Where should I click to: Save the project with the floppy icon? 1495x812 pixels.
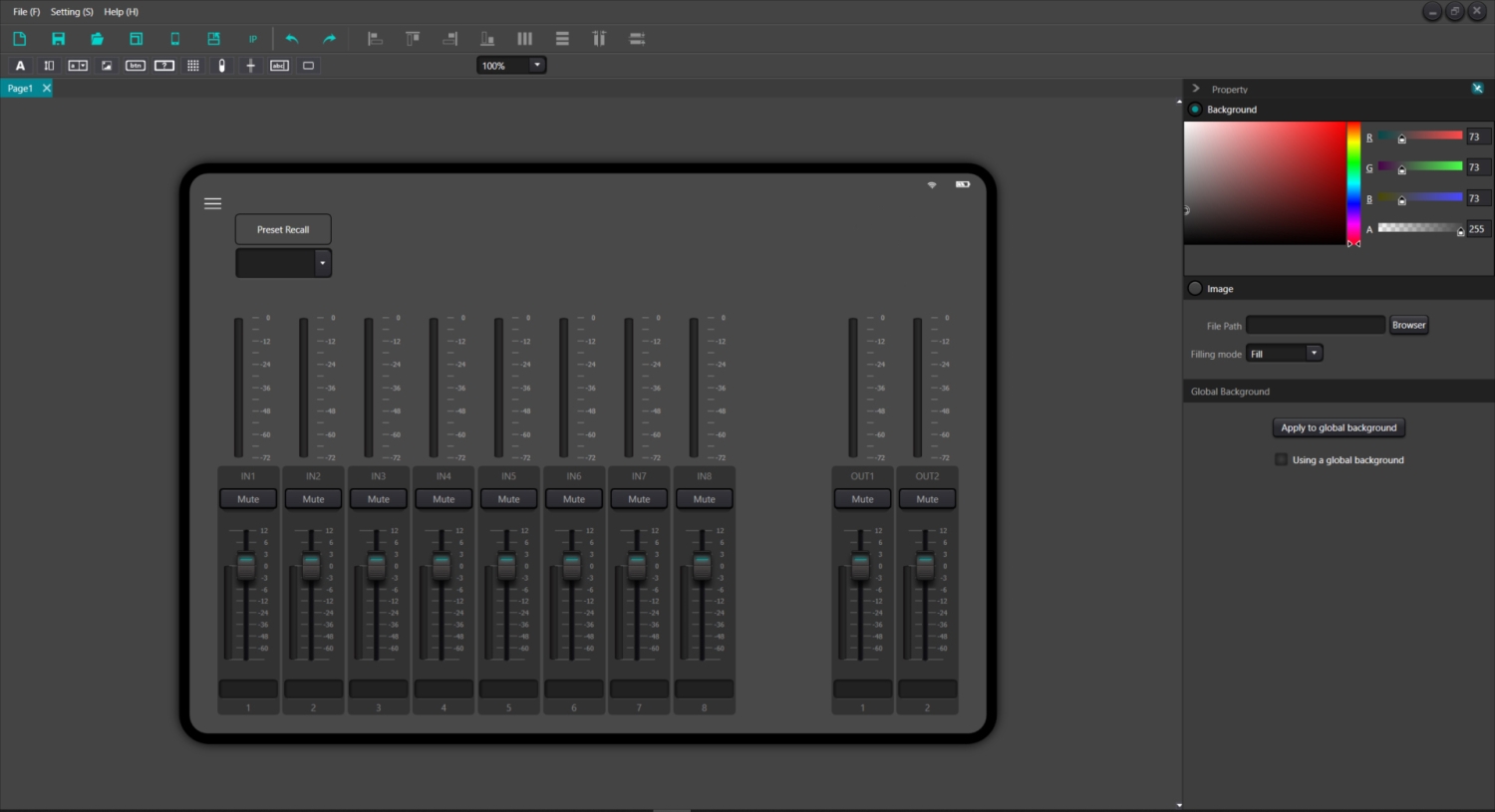click(59, 39)
